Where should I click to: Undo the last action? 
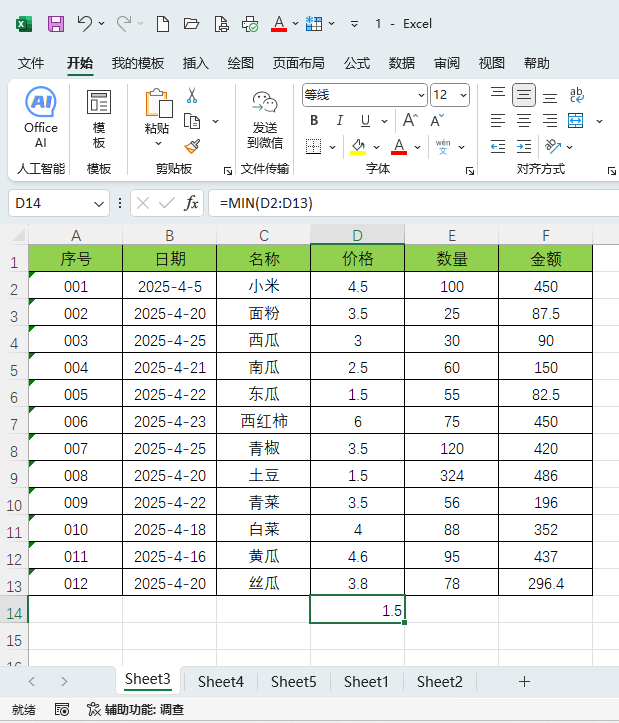[85, 24]
